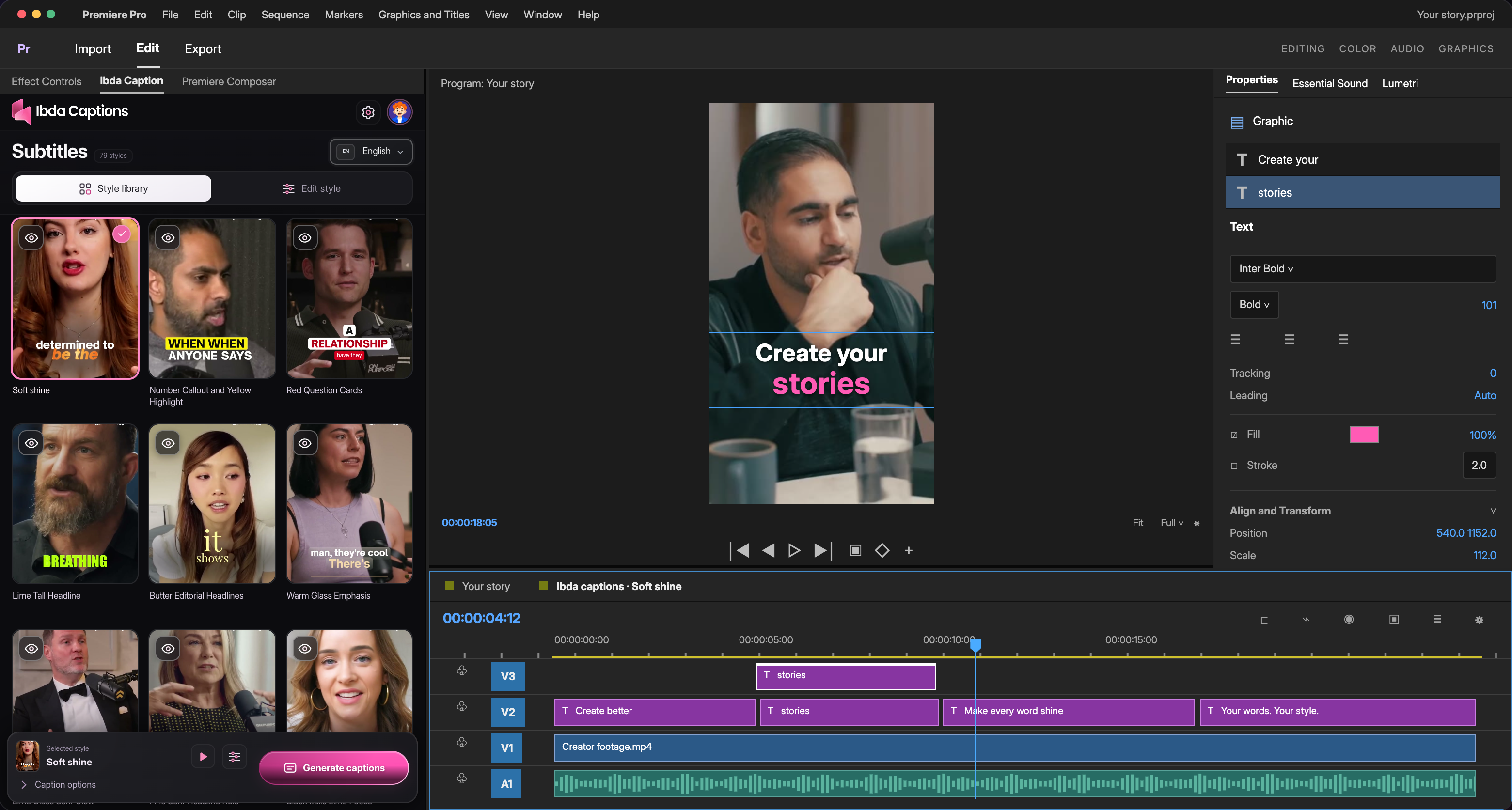The image size is (1512, 810).
Task: Go to previous edit point in Program monitor
Action: pyautogui.click(x=740, y=550)
